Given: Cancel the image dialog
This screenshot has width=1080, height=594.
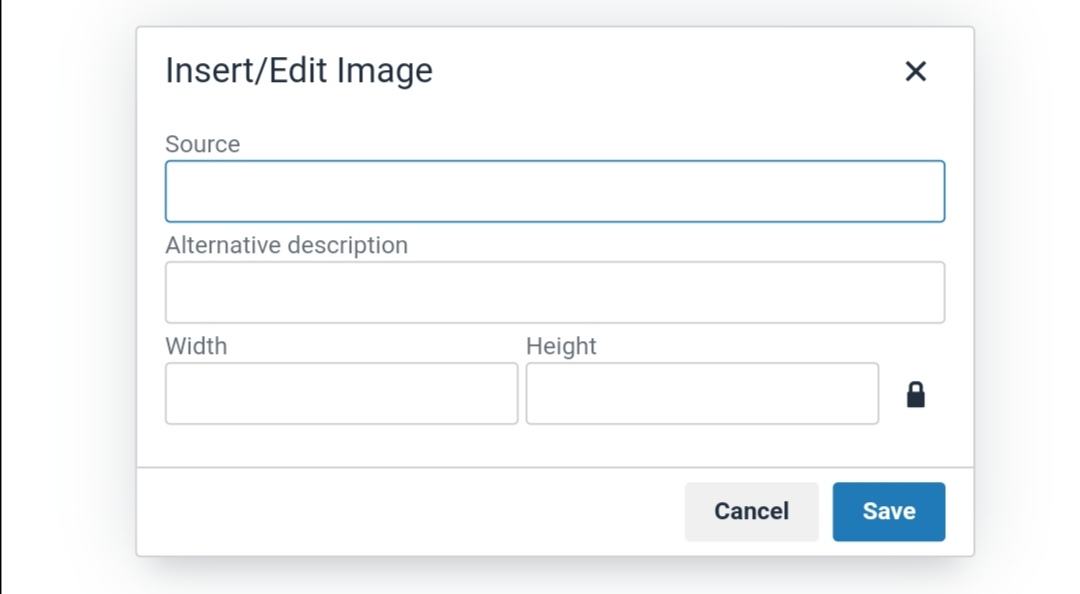Looking at the screenshot, I should 751,511.
